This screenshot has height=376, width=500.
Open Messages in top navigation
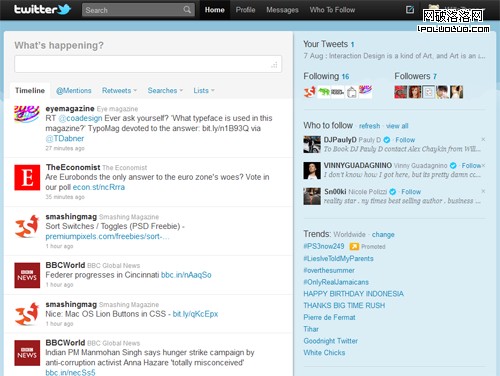(x=282, y=10)
